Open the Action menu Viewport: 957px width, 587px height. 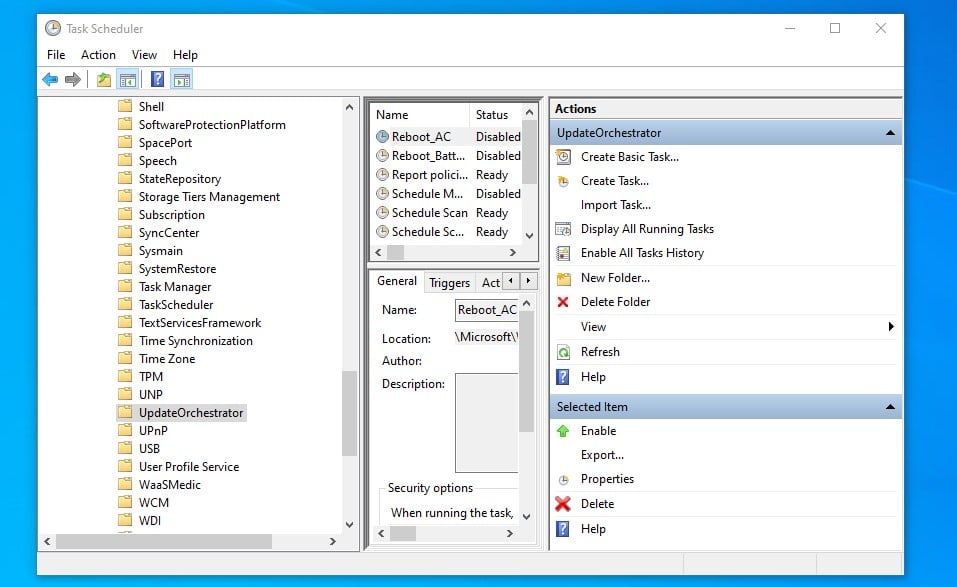(x=98, y=55)
